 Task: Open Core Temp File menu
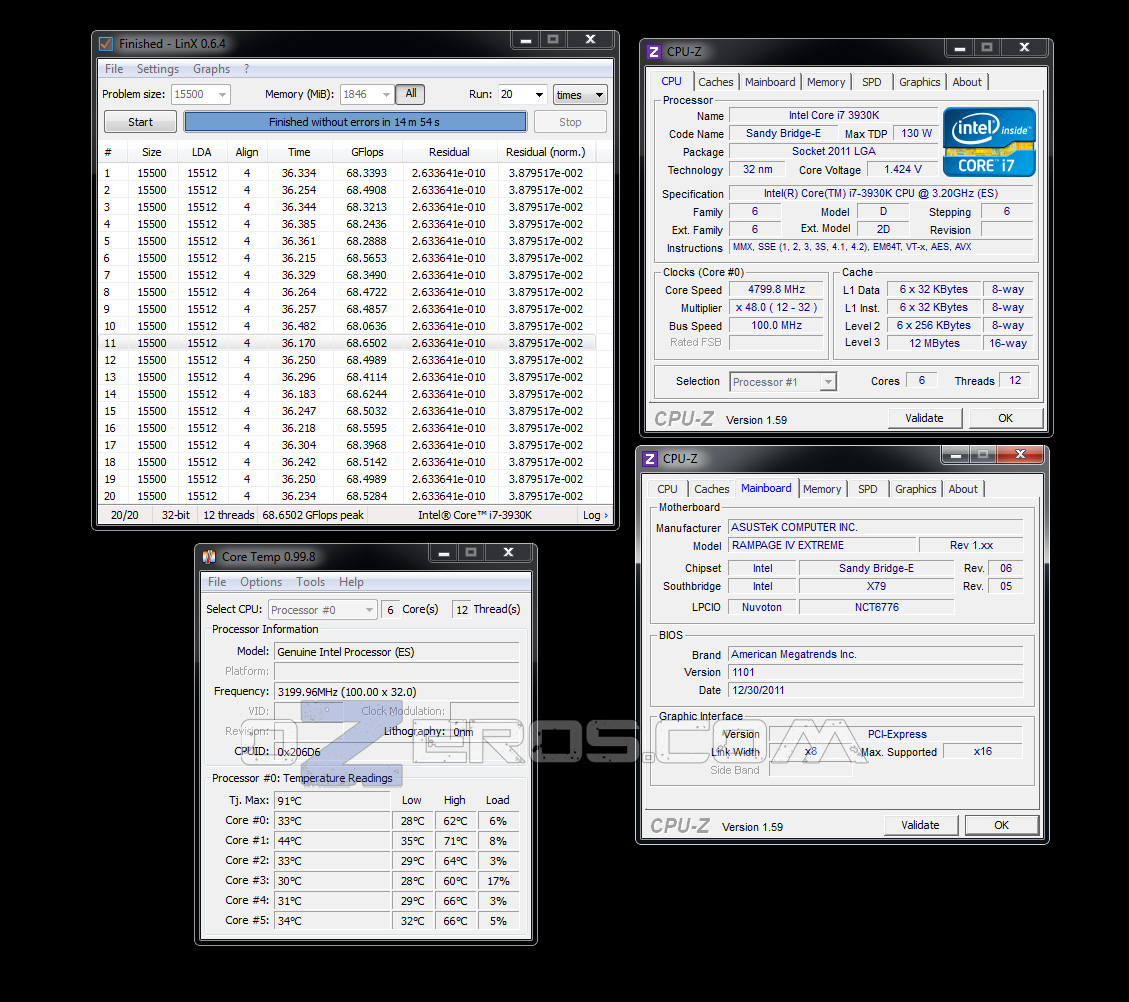(217, 582)
